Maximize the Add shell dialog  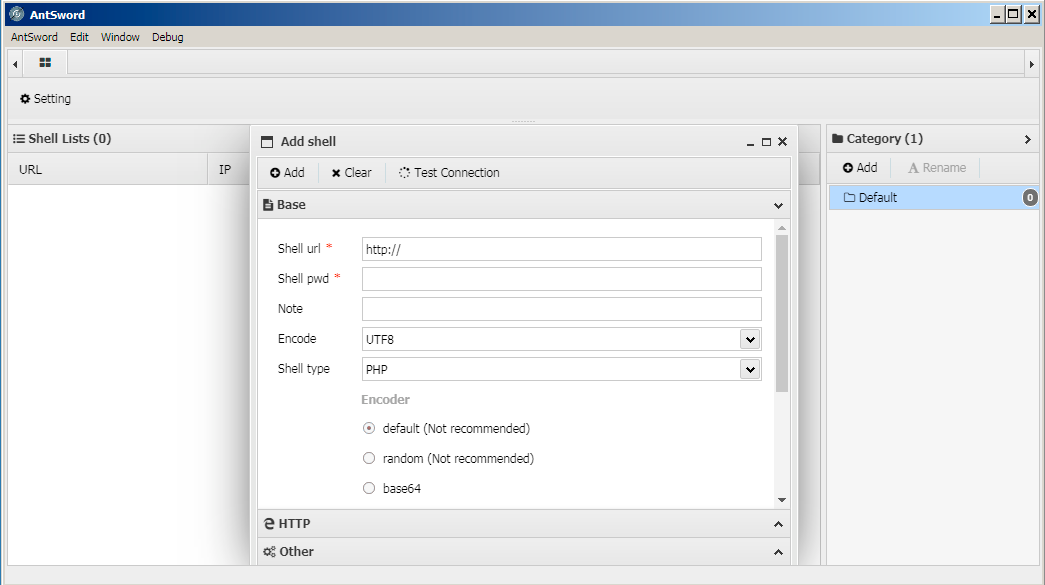point(766,142)
